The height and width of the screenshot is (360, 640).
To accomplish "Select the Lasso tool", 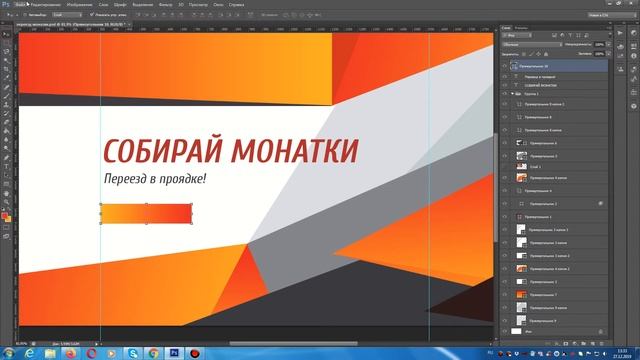I will (6, 51).
